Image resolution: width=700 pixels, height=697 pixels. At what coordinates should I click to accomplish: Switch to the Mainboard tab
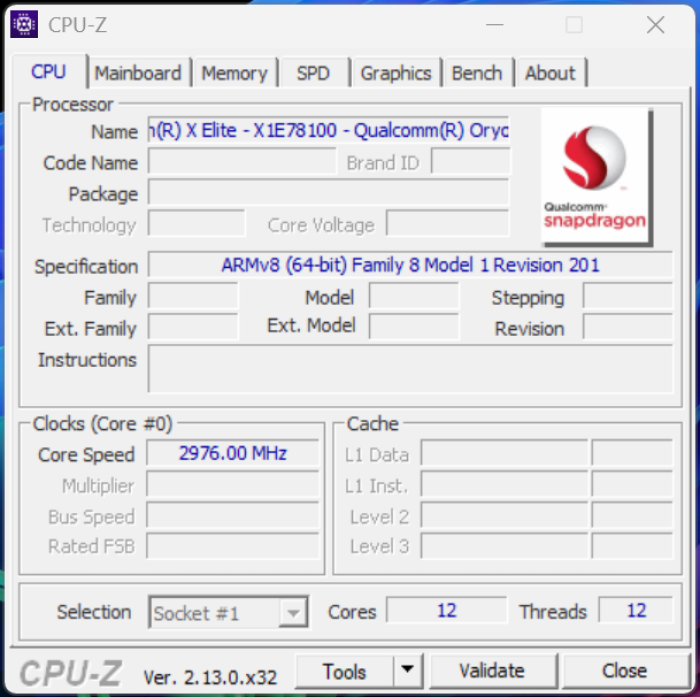[x=138, y=73]
